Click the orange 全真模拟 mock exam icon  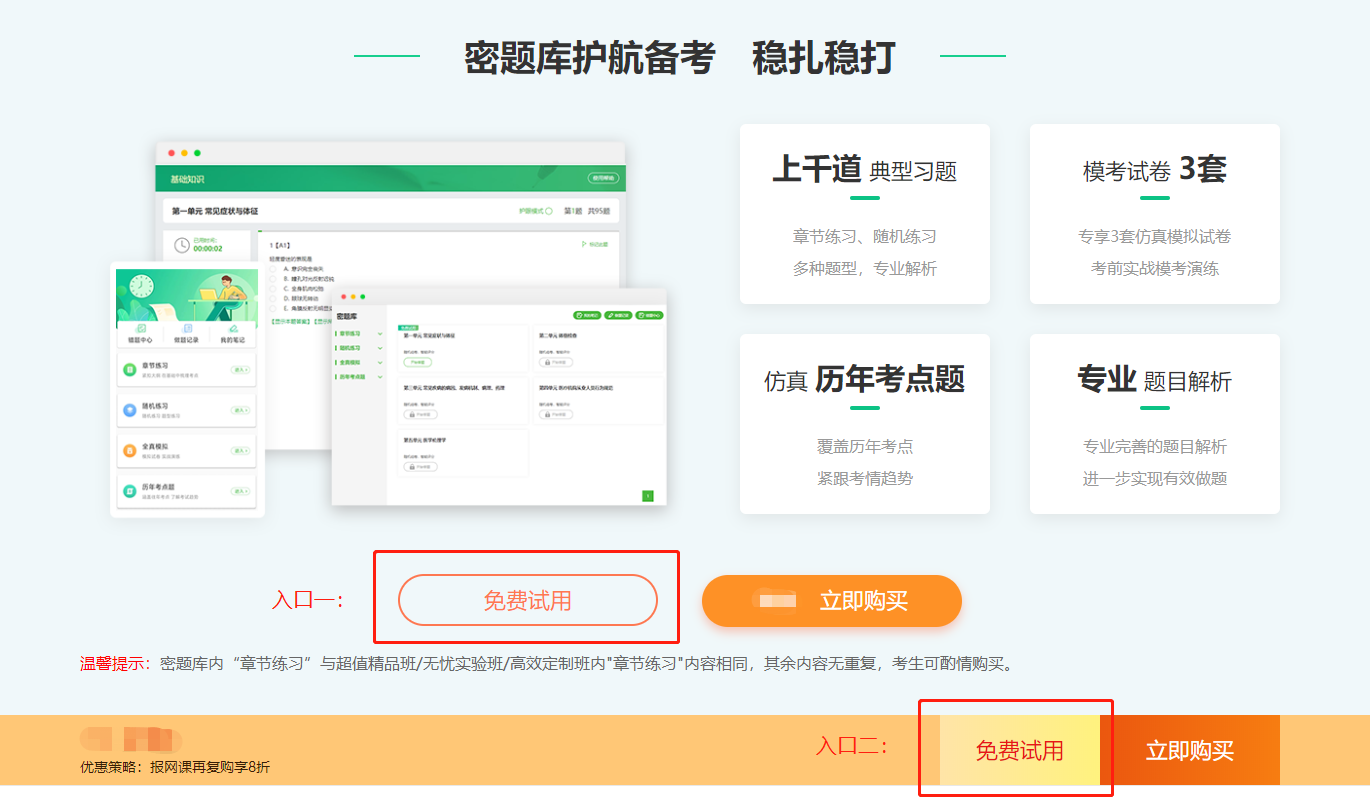coord(130,451)
